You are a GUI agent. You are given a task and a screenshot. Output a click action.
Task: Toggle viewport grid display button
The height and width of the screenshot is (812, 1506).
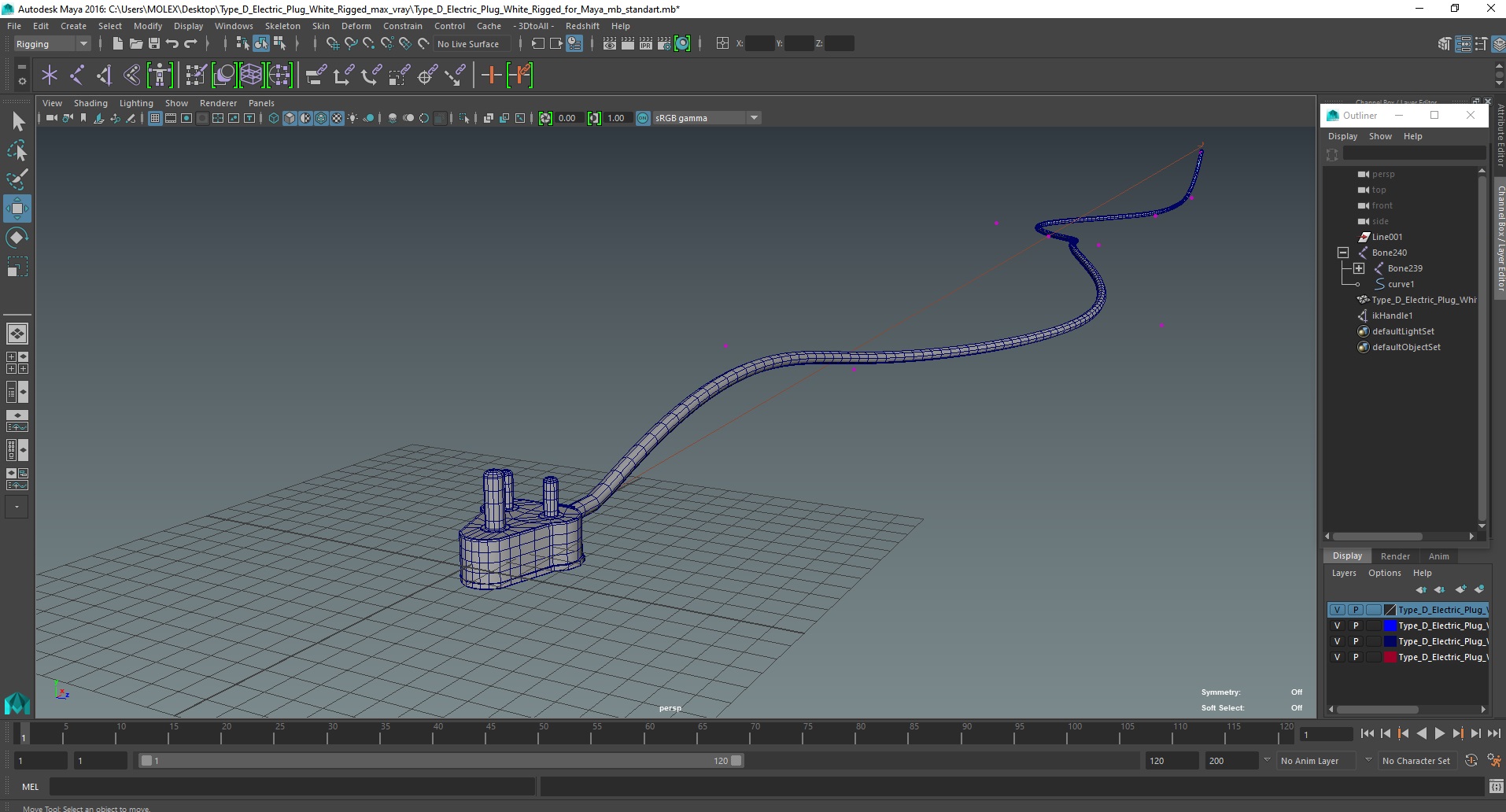(155, 118)
